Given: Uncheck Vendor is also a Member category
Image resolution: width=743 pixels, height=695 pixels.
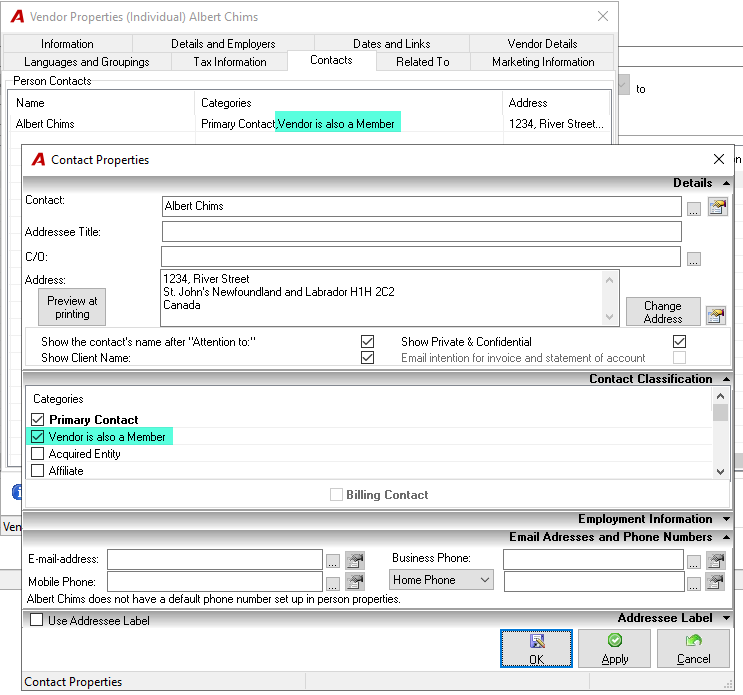Looking at the screenshot, I should (x=37, y=436).
